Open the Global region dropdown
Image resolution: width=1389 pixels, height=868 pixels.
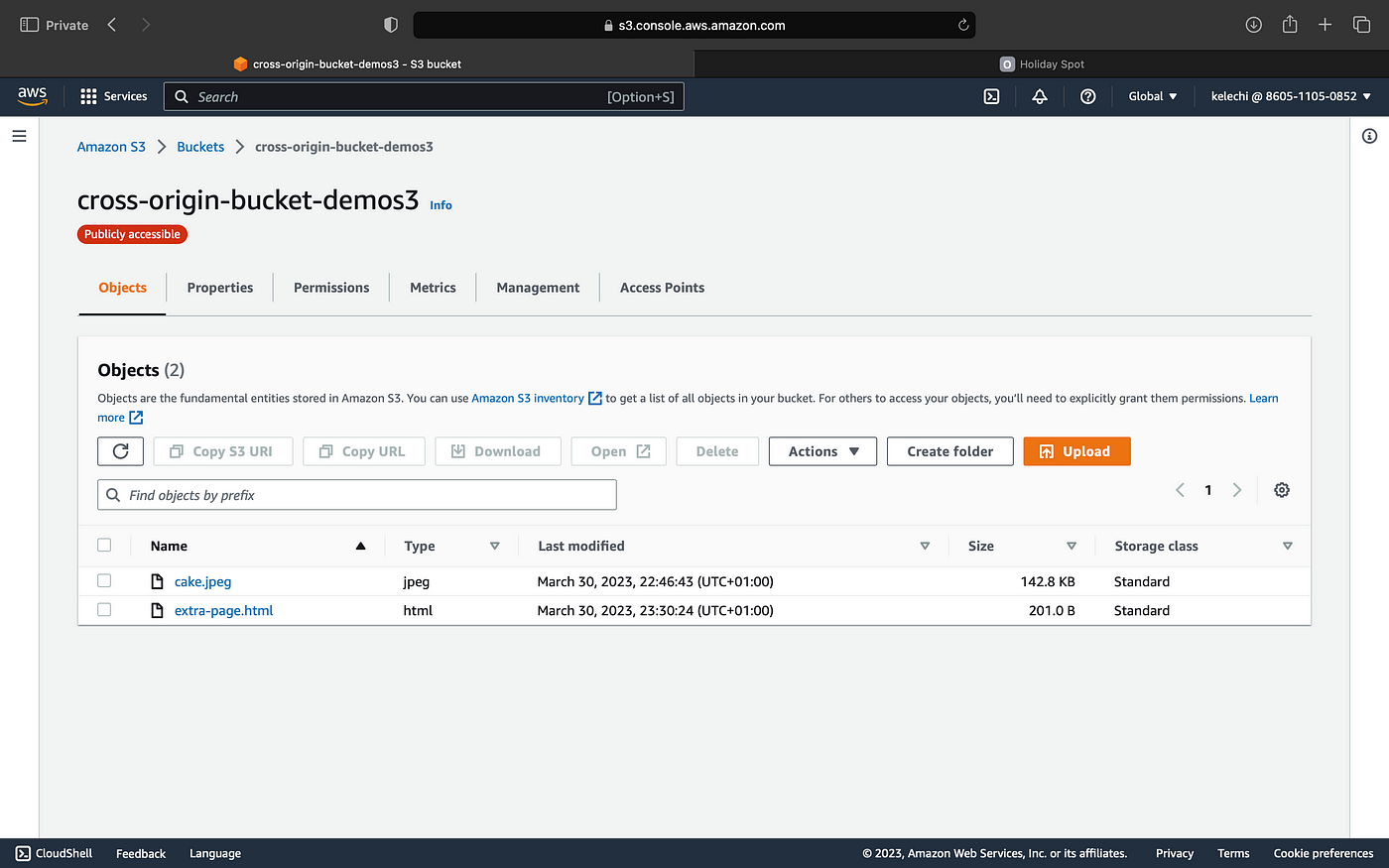[1153, 96]
